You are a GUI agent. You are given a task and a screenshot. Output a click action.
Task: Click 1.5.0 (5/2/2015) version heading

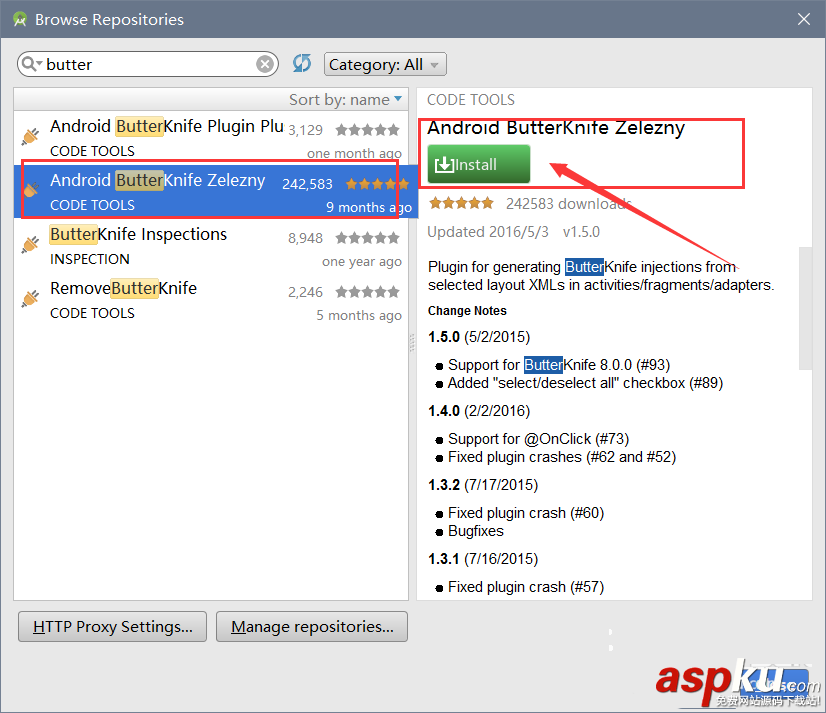[479, 337]
